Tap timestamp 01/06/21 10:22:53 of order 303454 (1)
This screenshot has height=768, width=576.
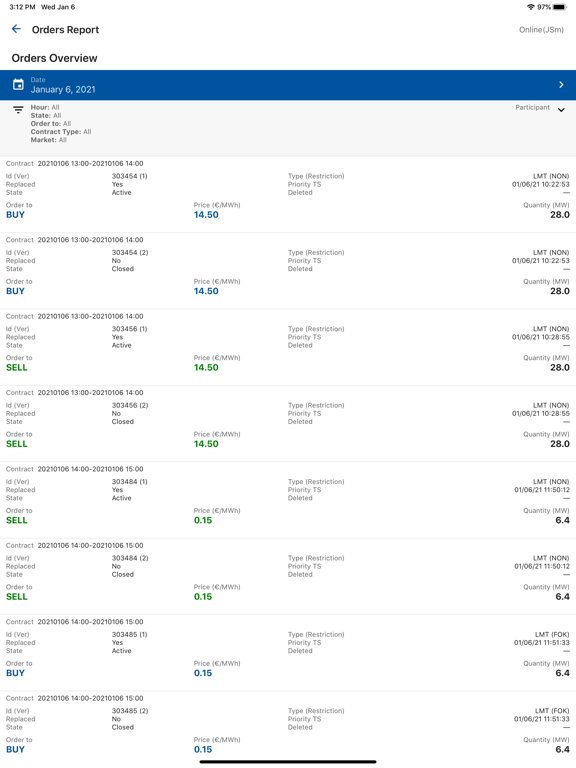click(541, 184)
